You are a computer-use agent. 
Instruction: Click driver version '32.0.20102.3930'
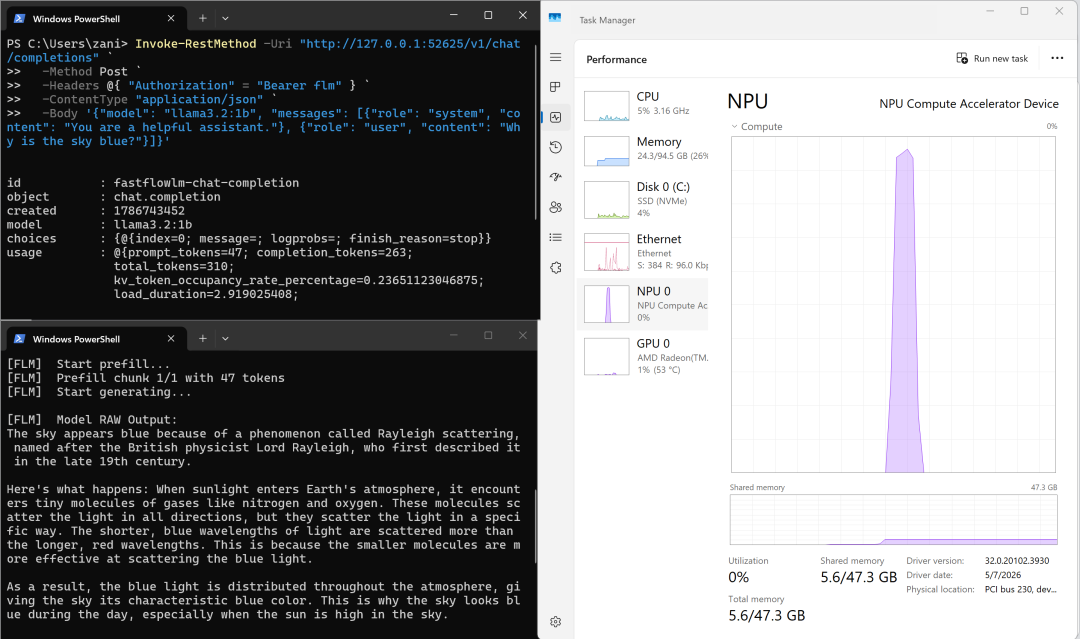point(1017,561)
